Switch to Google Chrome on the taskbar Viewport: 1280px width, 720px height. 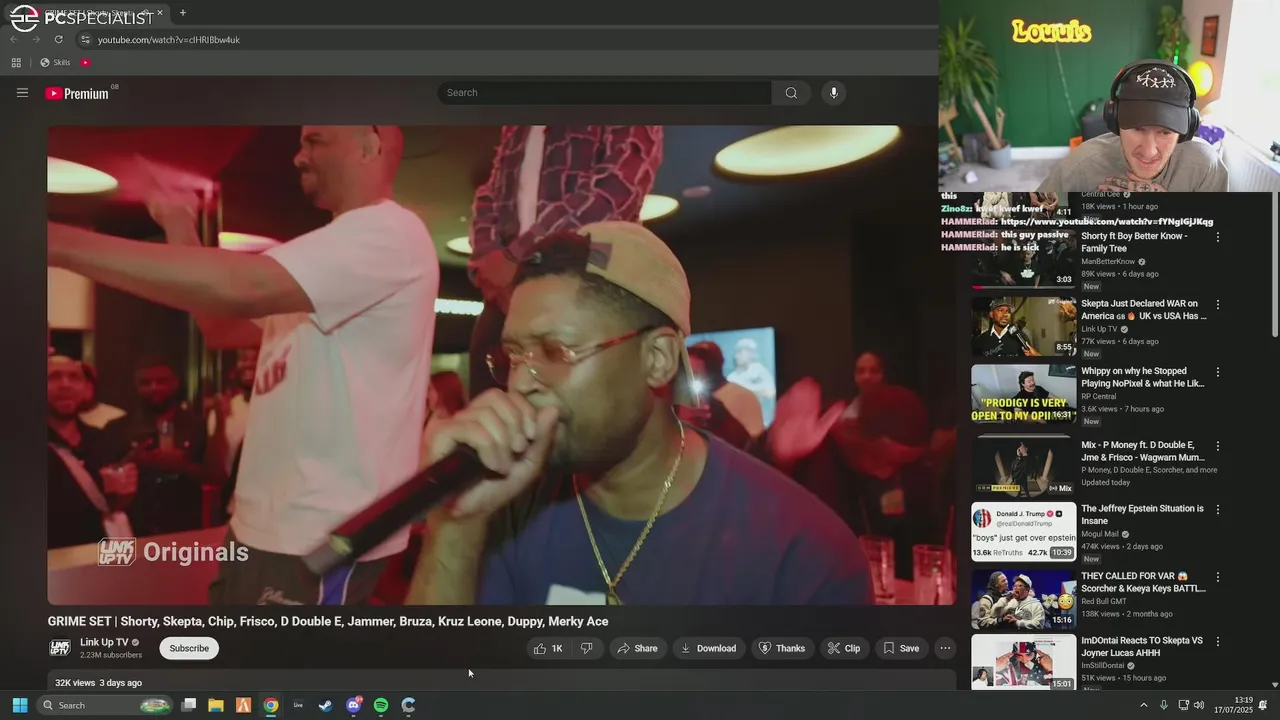tap(271, 705)
